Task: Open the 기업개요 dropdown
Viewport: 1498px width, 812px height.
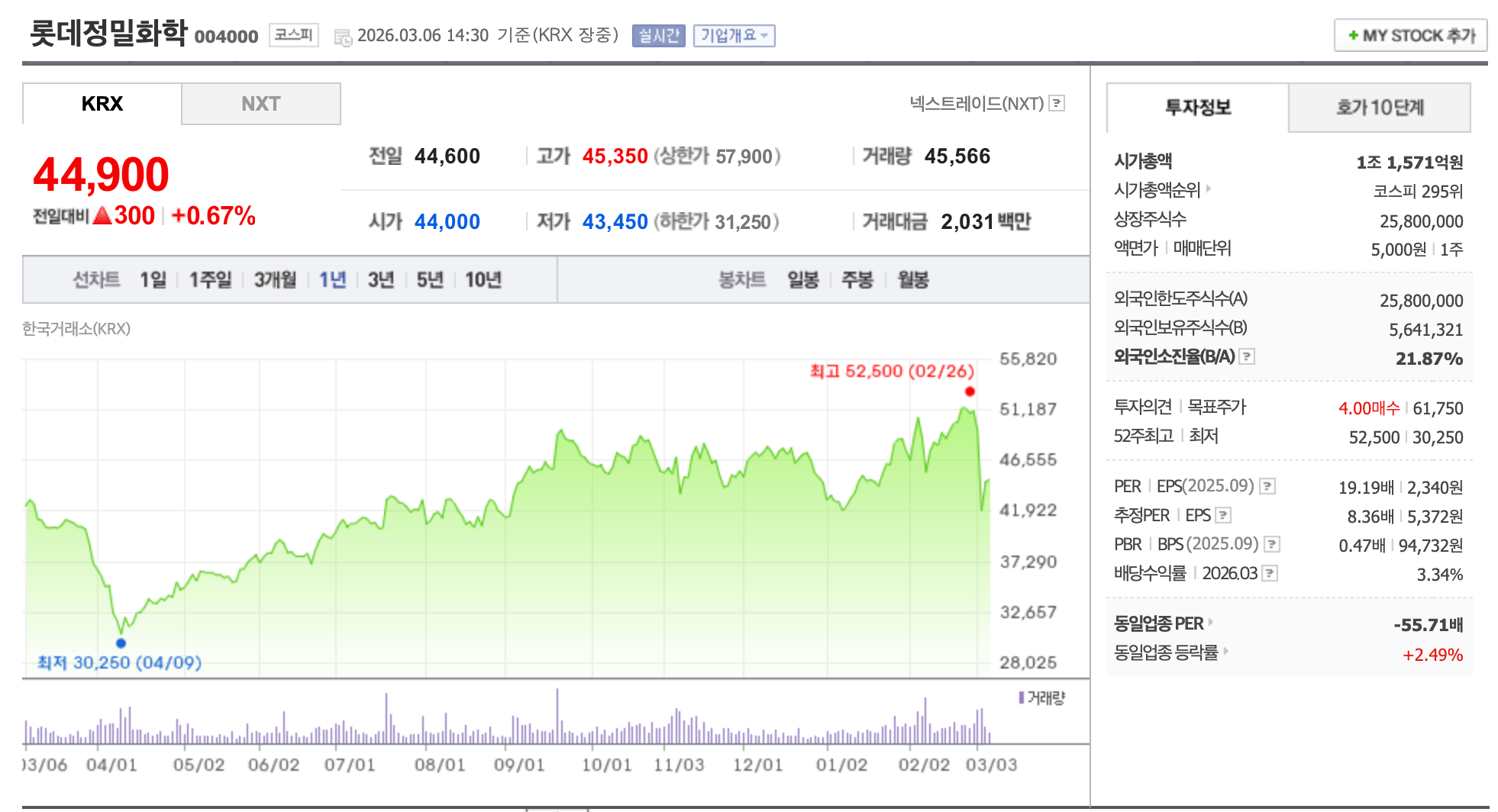Action: pyautogui.click(x=734, y=35)
